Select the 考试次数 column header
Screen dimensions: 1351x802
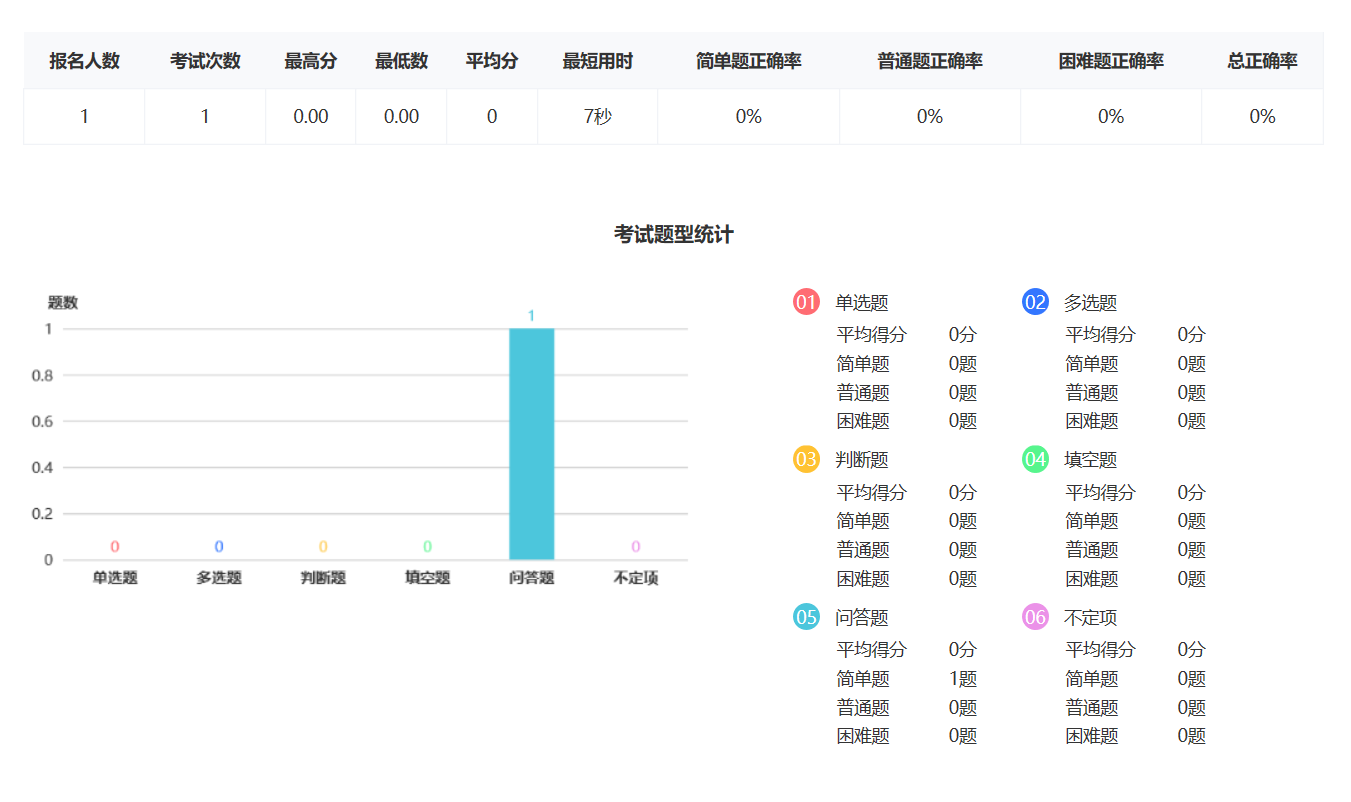pyautogui.click(x=205, y=61)
